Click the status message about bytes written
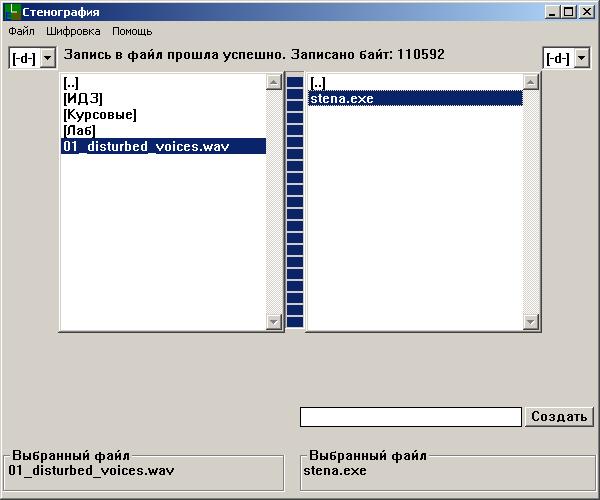Screen dimensions: 600x500 (254, 54)
